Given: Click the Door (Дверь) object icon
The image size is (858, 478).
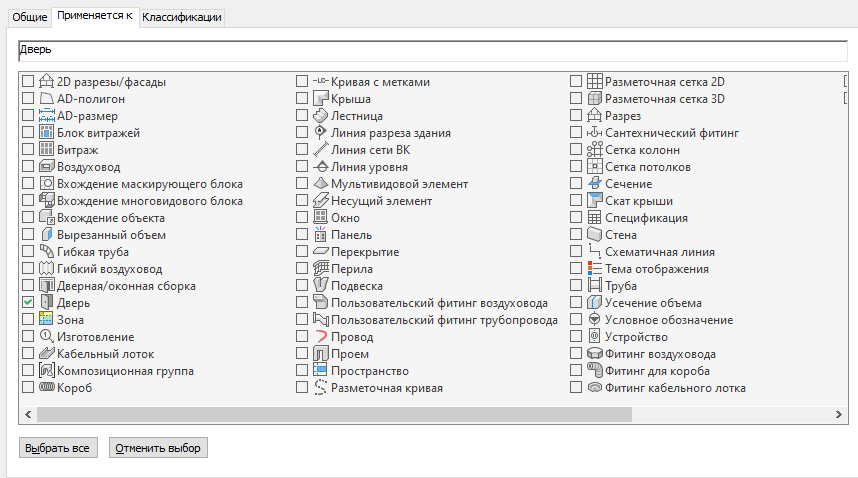Looking at the screenshot, I should click(x=46, y=302).
